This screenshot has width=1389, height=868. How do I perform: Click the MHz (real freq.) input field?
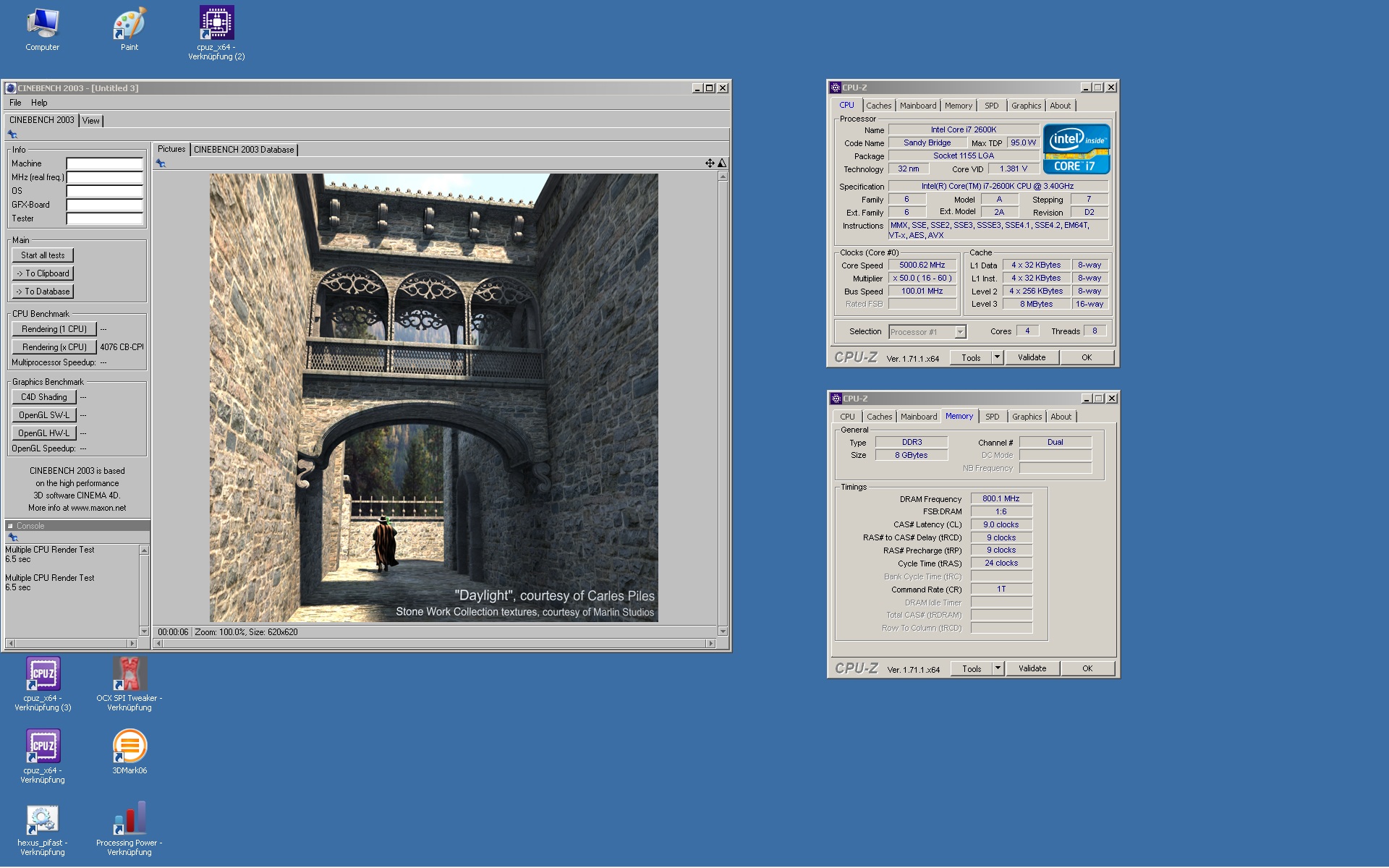pyautogui.click(x=105, y=177)
